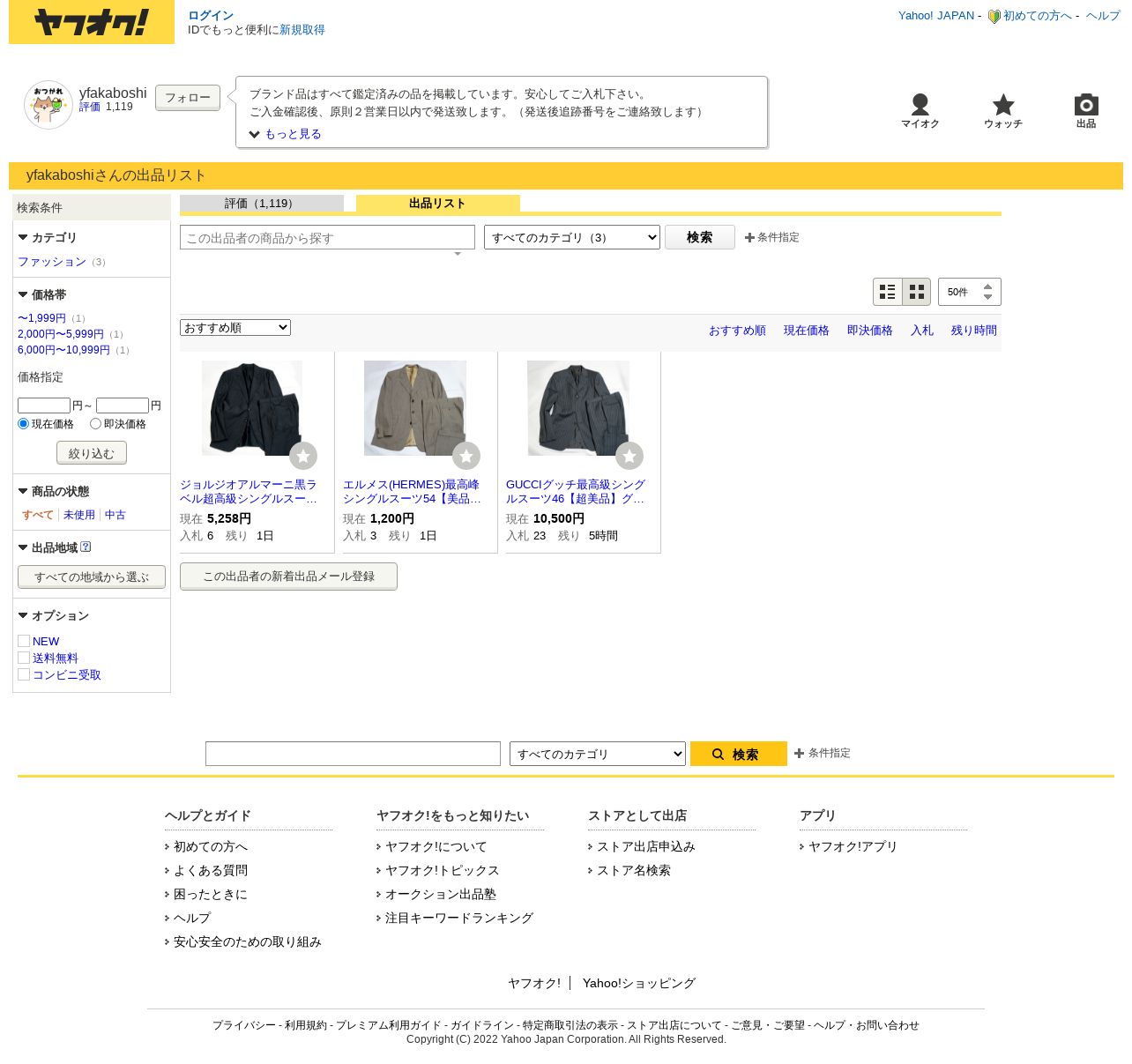Viewport: 1132px width, 1064px height.
Task: Sort by 入札 count
Action: click(x=922, y=331)
